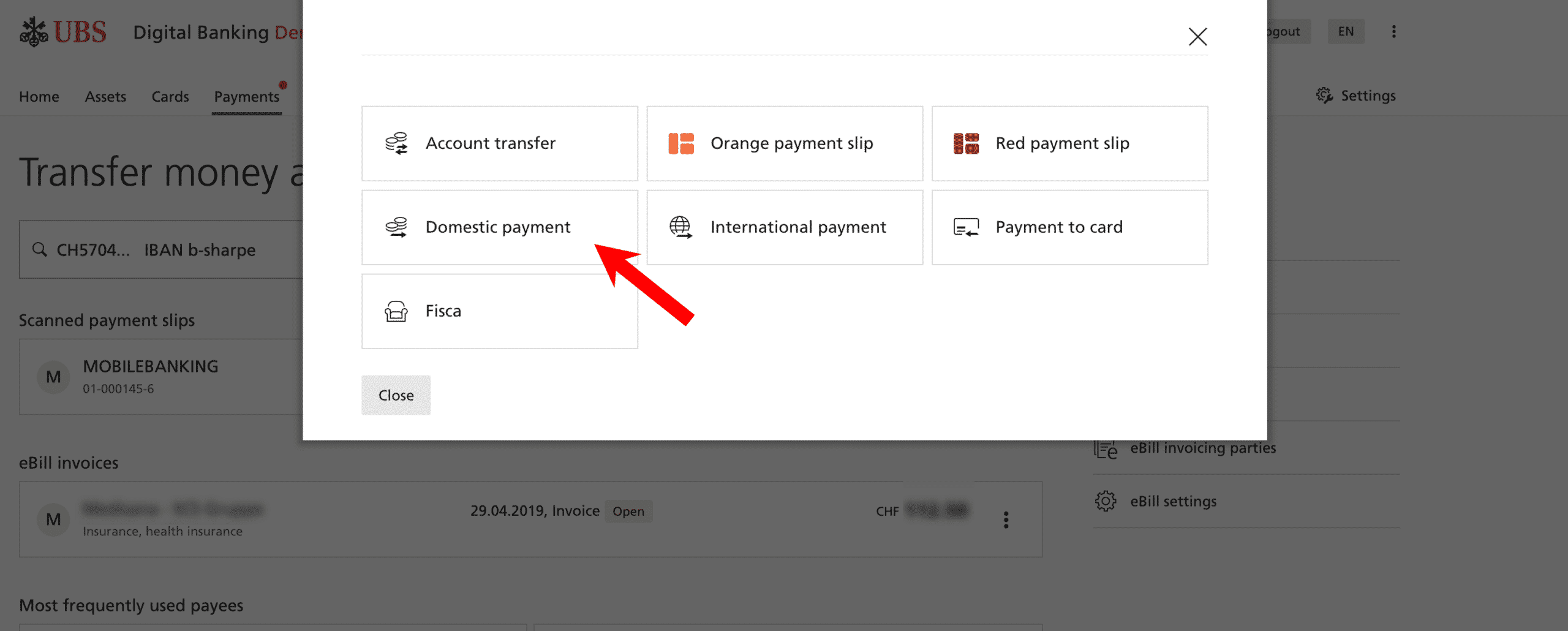Click the Scanned payment slips heading
1568x631 pixels.
click(107, 320)
